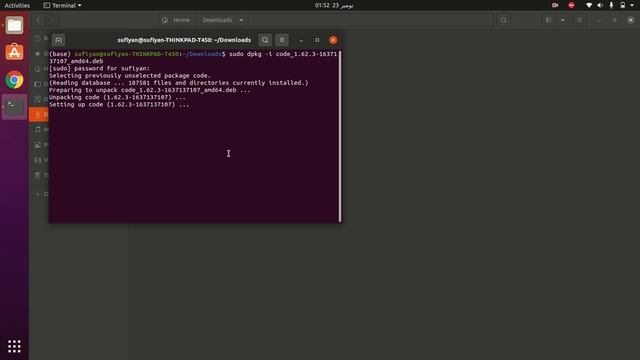The height and width of the screenshot is (360, 640).
Task: Open the system menu arrow in top bar
Action: coord(633,5)
